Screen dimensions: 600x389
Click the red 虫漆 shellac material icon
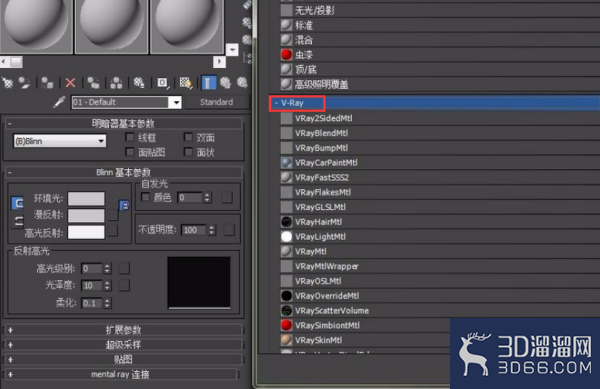pos(286,55)
